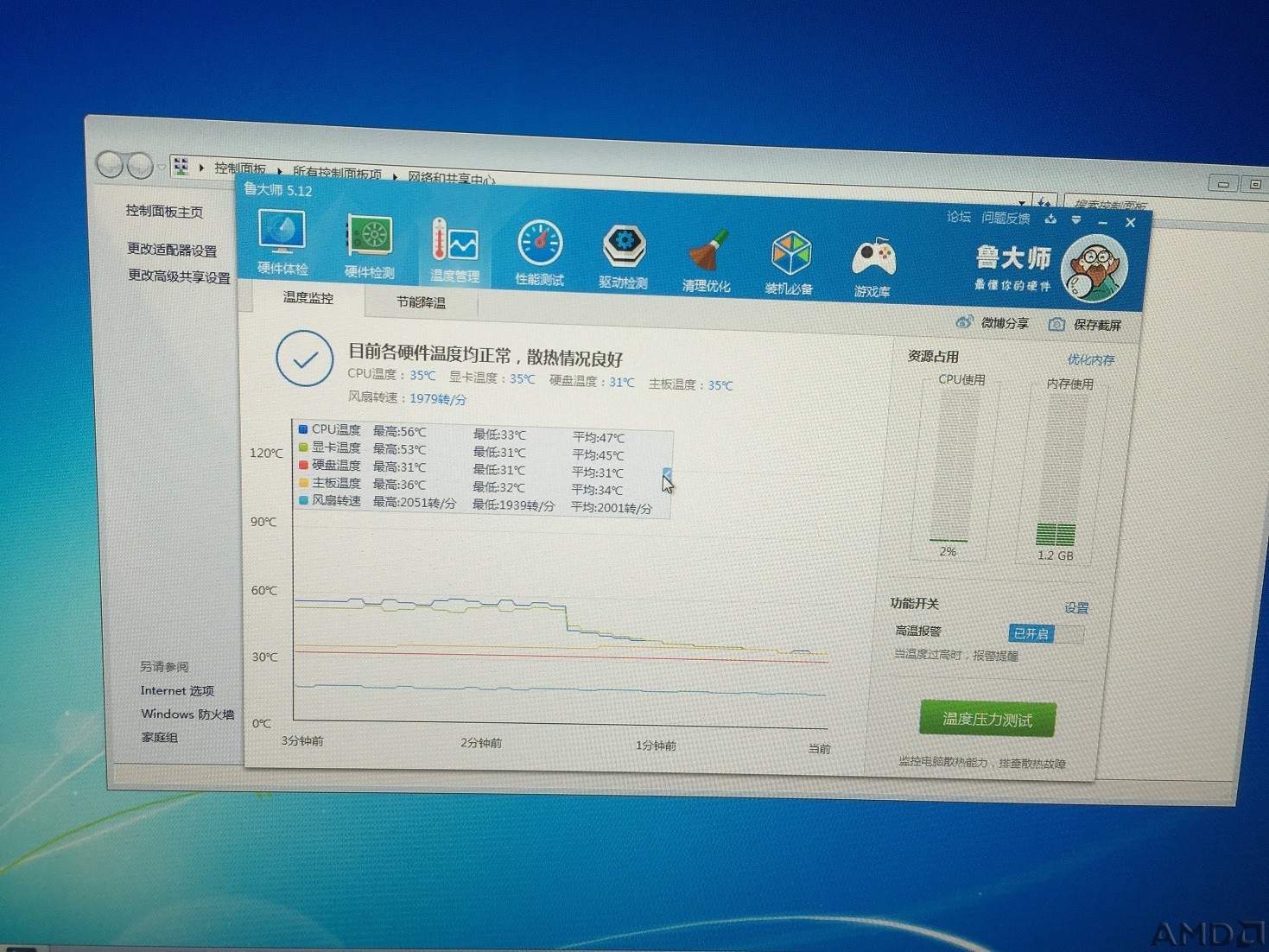Open Internet 选项 in Control Panel window
Image resolution: width=1269 pixels, height=952 pixels.
177,690
